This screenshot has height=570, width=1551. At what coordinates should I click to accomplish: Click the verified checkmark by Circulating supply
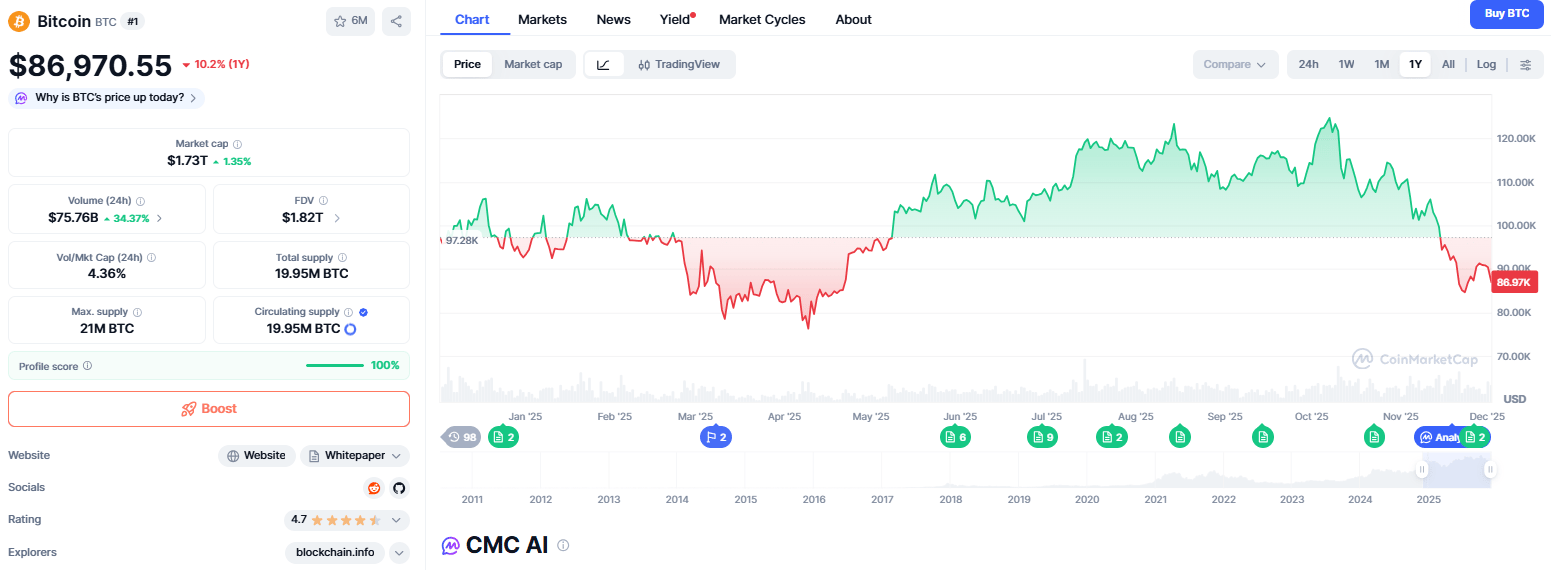coord(363,312)
